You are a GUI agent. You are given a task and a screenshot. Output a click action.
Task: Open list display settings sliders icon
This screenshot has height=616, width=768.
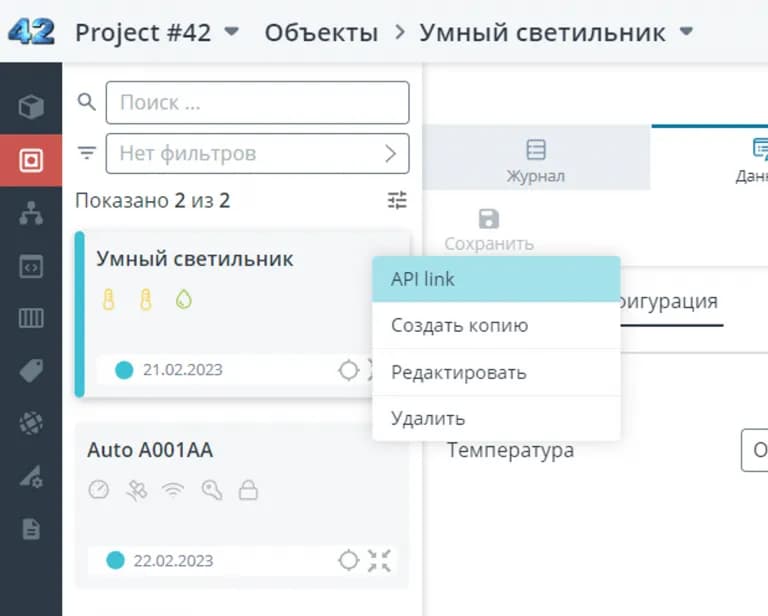click(x=398, y=201)
